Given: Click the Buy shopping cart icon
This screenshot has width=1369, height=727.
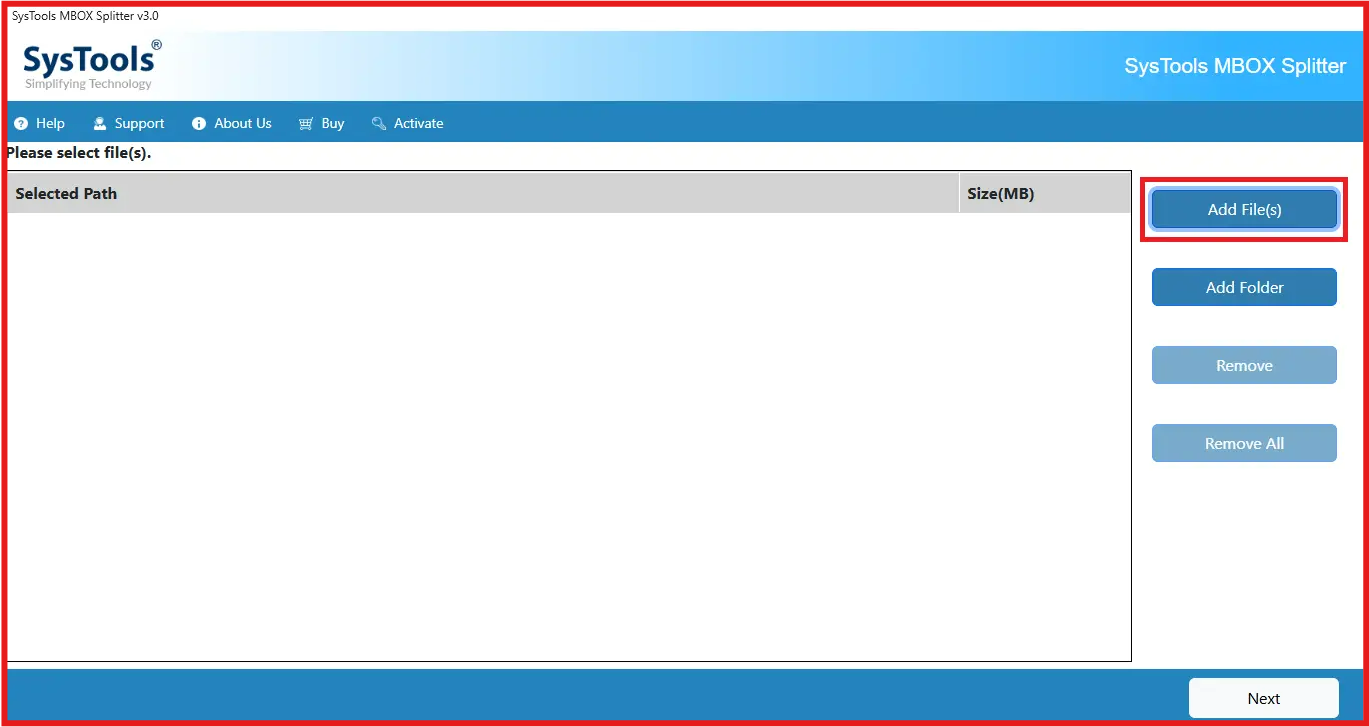Looking at the screenshot, I should pyautogui.click(x=306, y=124).
